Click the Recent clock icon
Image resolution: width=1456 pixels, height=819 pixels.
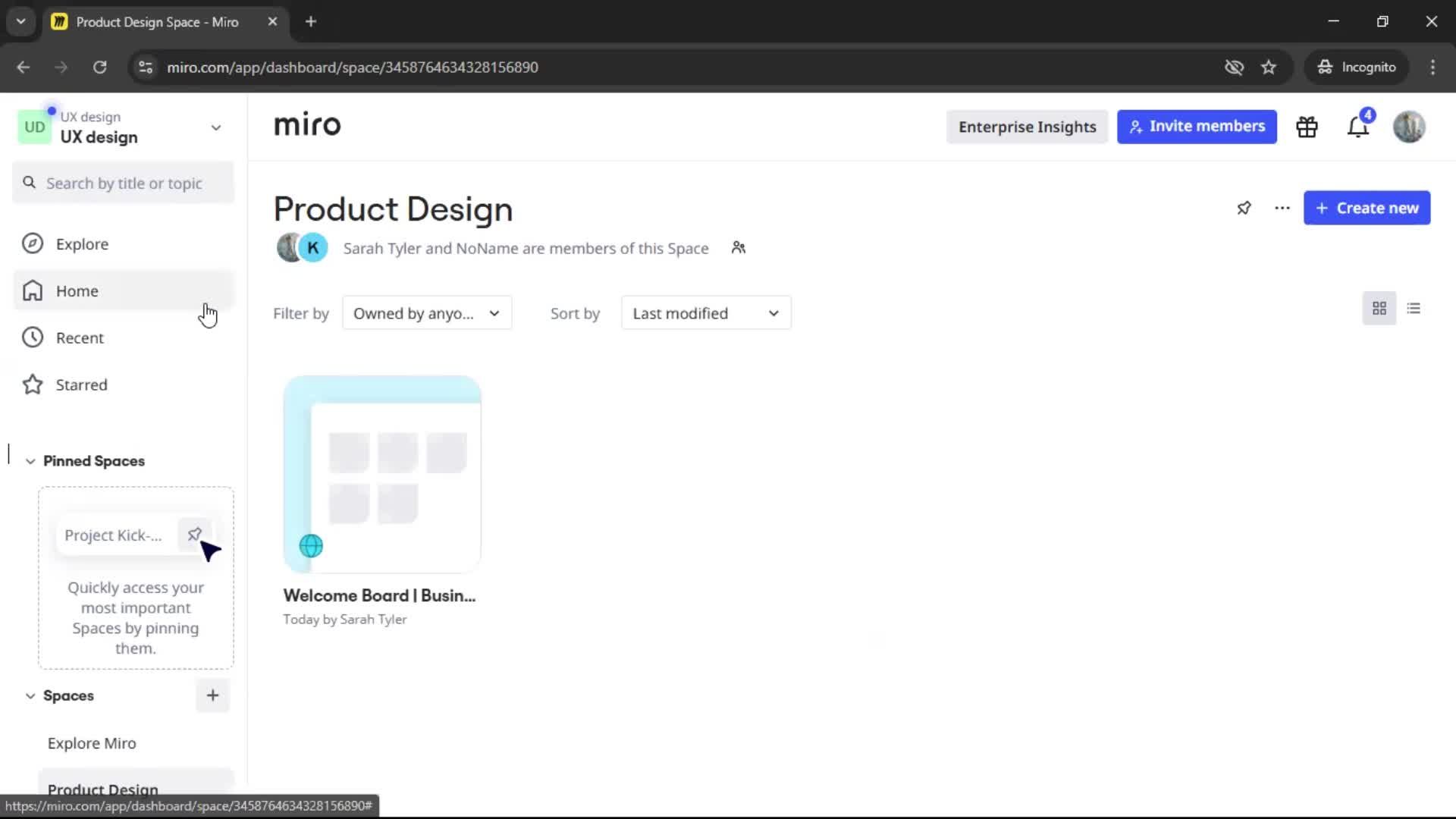33,337
